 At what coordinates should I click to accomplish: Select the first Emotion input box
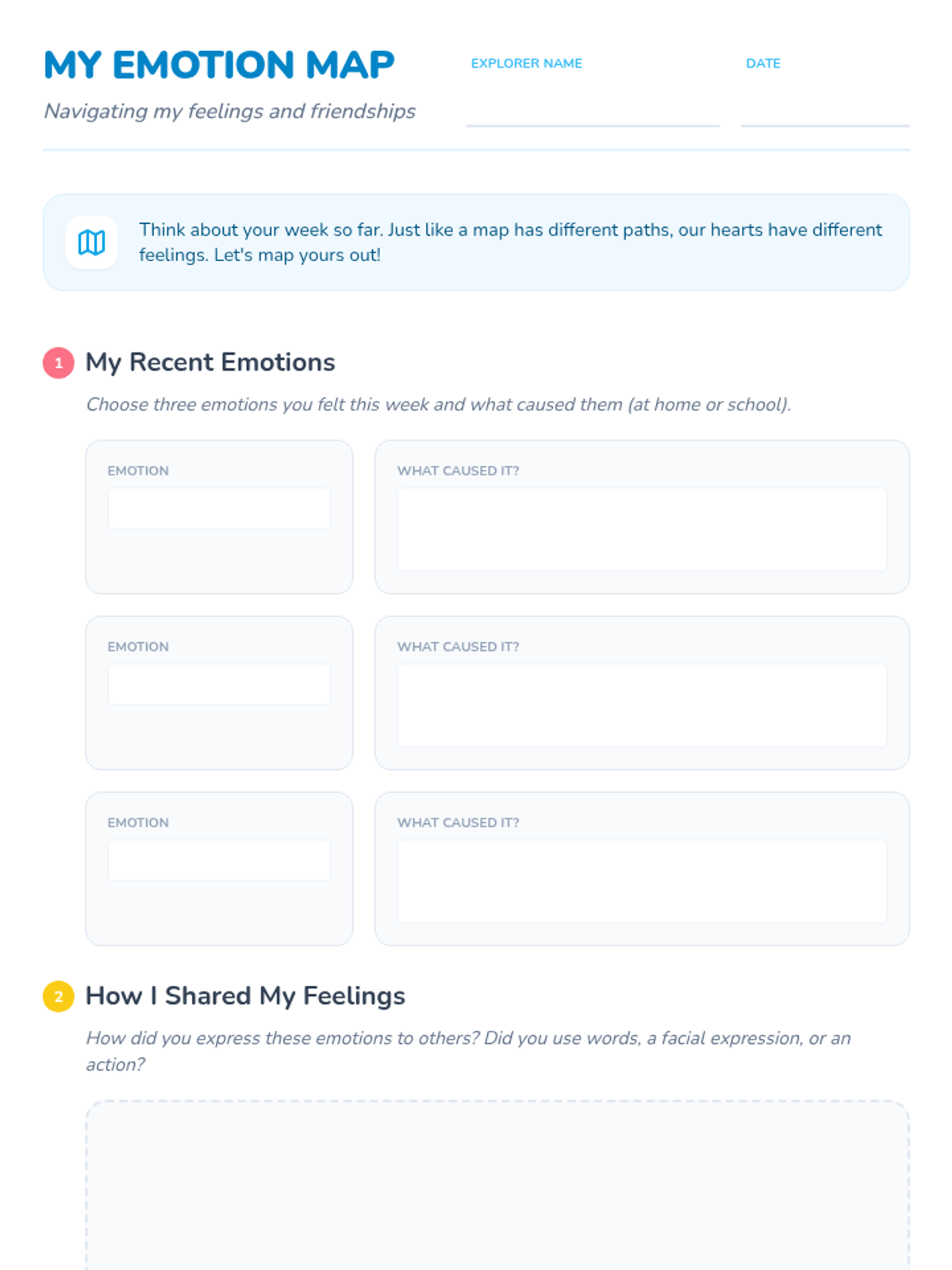coord(219,509)
